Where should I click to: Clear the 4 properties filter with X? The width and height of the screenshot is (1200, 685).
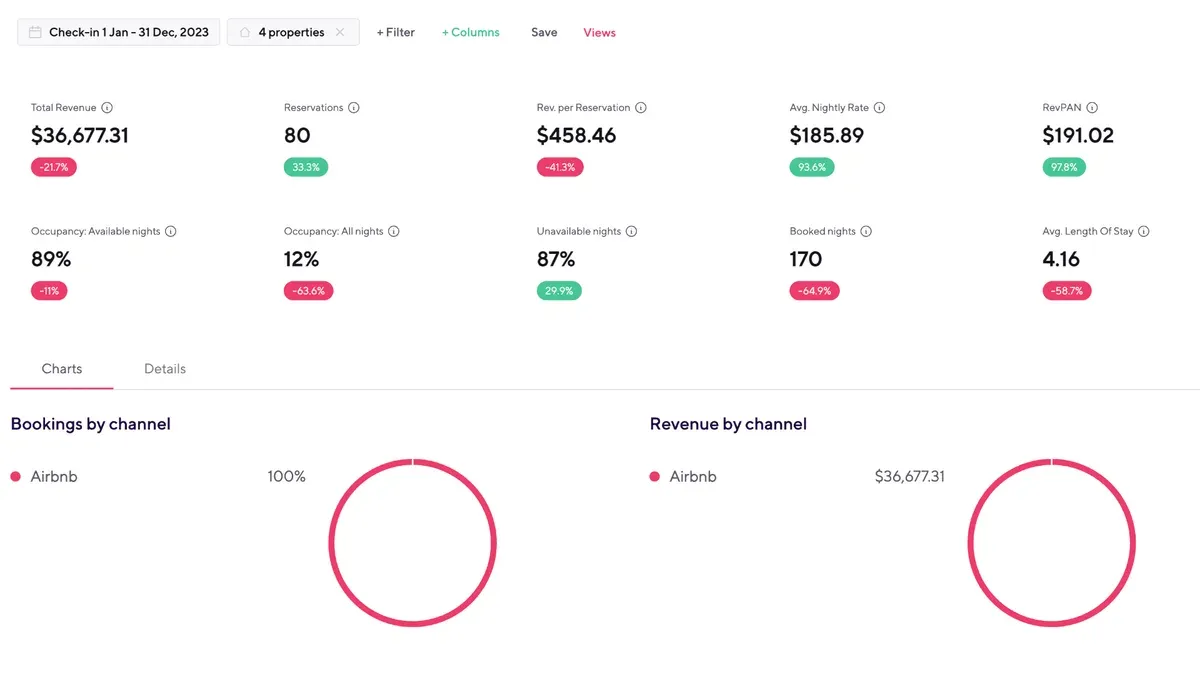(x=340, y=32)
